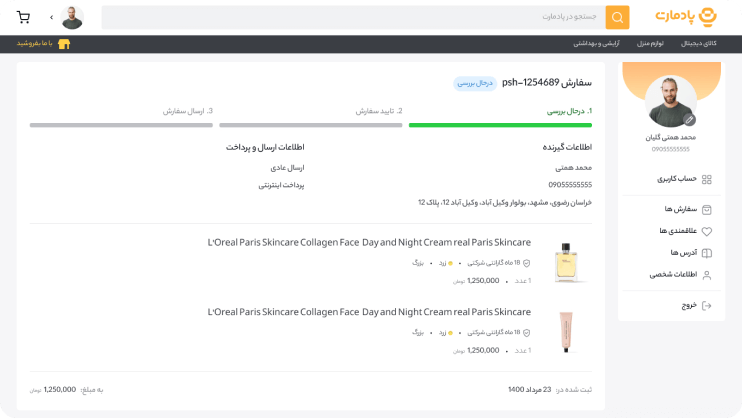Open the کالای دیجیتال category menu
The width and height of the screenshot is (742, 418).
[x=698, y=44]
